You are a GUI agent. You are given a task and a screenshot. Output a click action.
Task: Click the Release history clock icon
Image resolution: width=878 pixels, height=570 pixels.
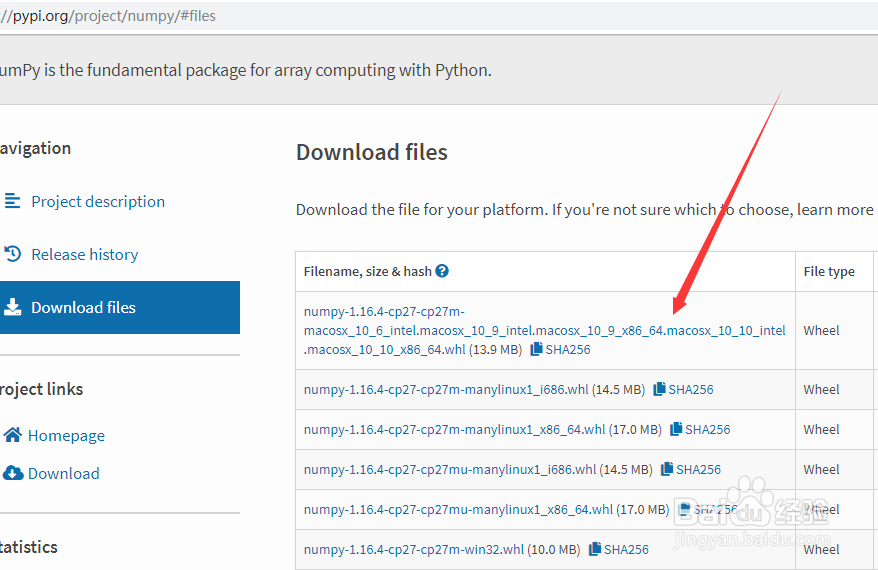coord(12,254)
